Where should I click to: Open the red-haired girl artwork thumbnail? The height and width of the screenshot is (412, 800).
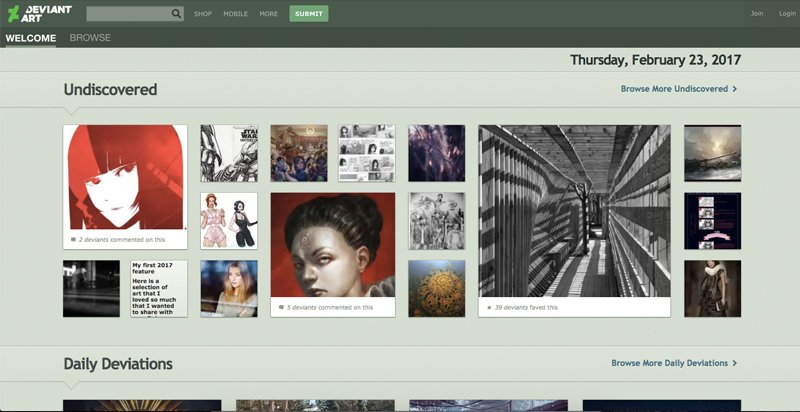coord(125,178)
